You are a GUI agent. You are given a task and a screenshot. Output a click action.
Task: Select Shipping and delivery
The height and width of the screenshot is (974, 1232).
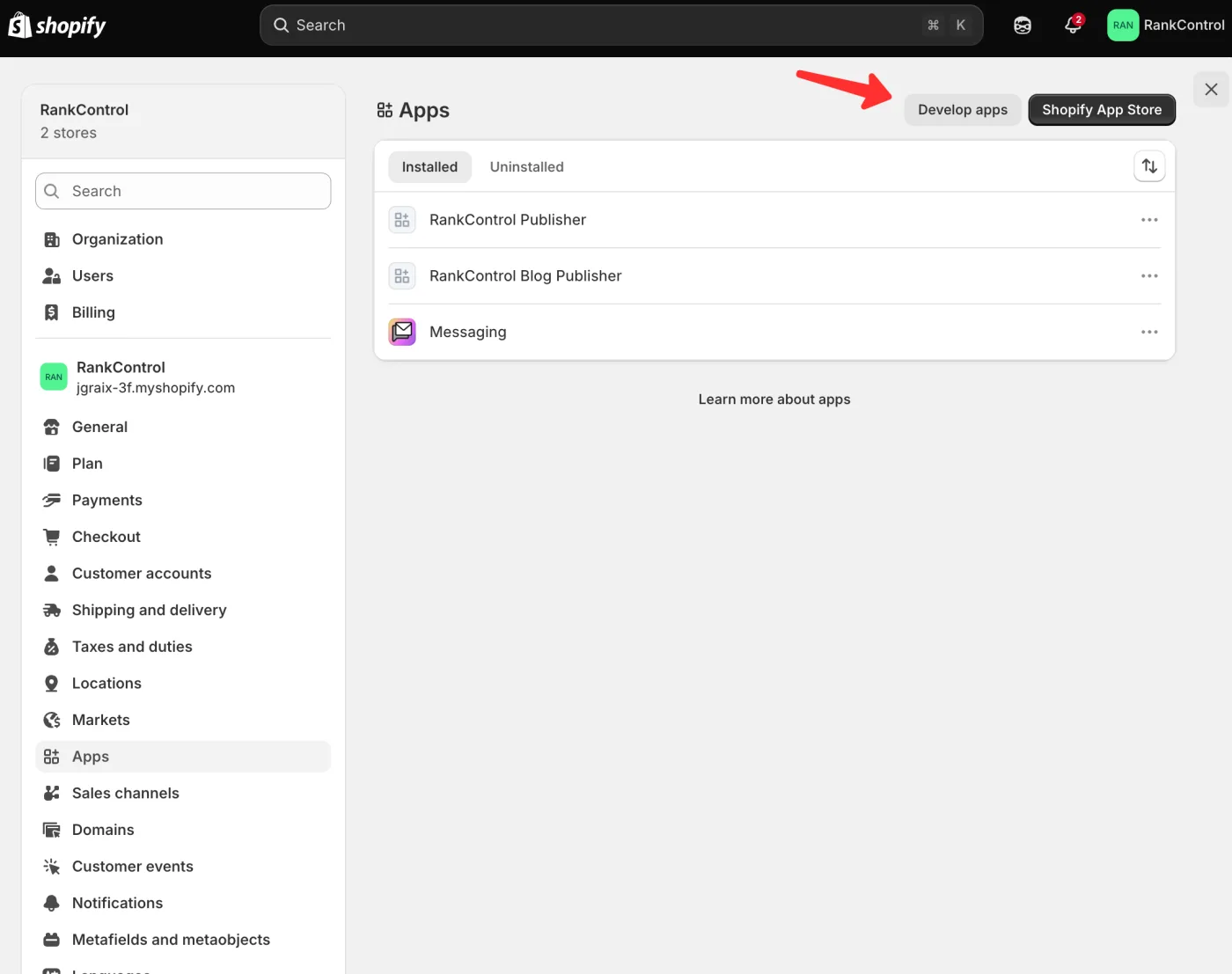183,611
